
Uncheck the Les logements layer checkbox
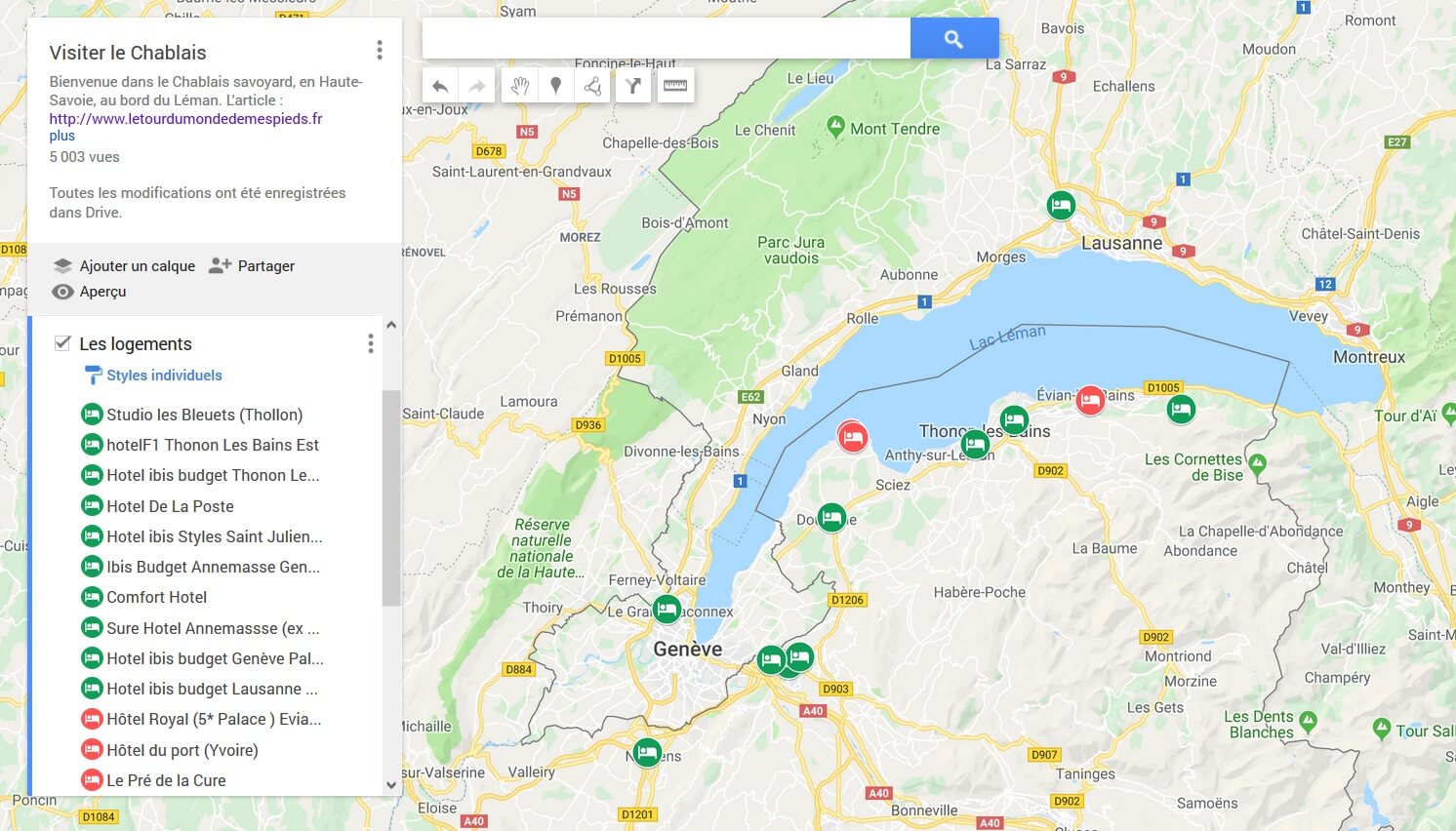pos(63,343)
